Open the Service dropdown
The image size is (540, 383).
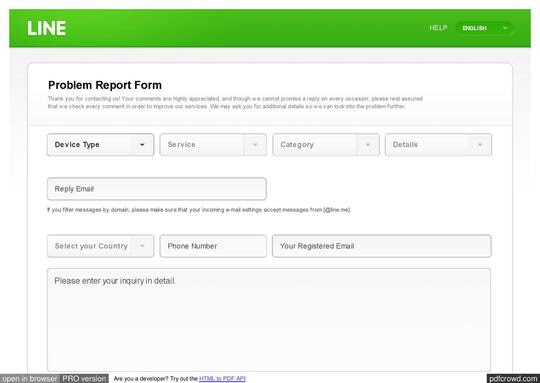tap(213, 145)
